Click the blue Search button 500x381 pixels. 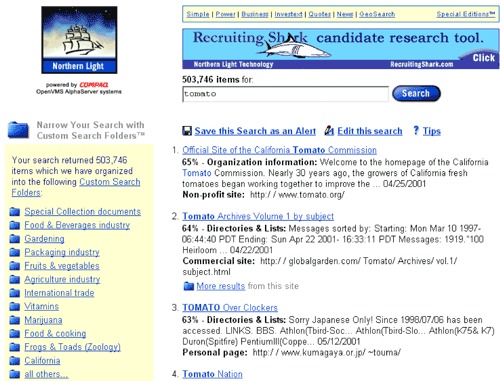[416, 94]
